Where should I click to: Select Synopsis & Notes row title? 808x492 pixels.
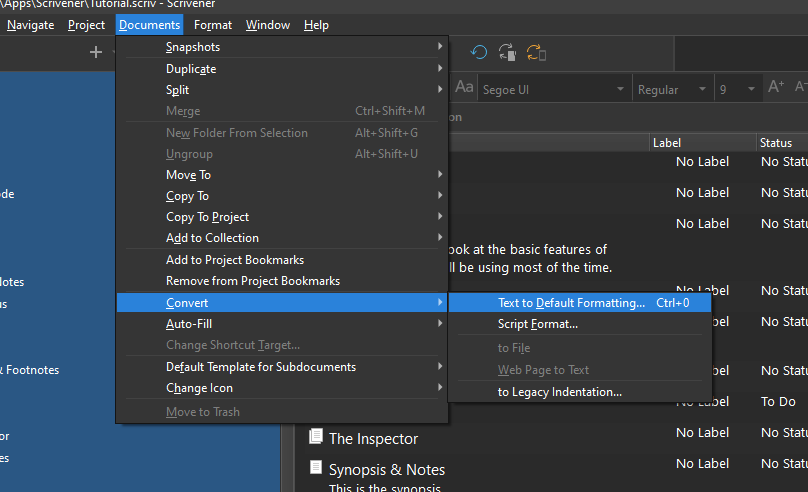pos(386,470)
